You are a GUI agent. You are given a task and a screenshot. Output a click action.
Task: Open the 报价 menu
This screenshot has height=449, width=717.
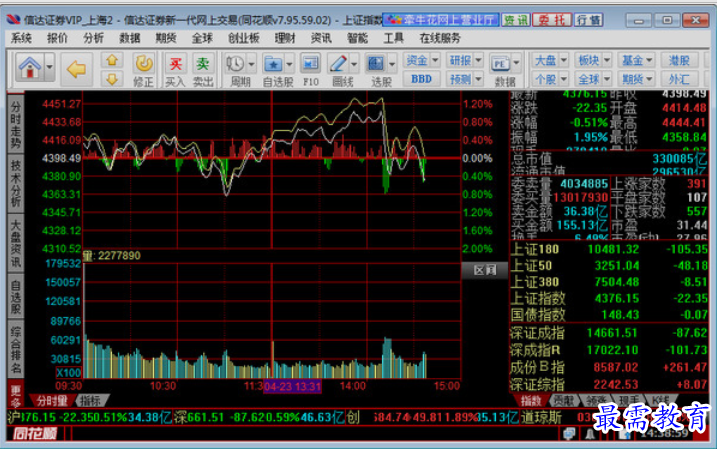tap(57, 38)
